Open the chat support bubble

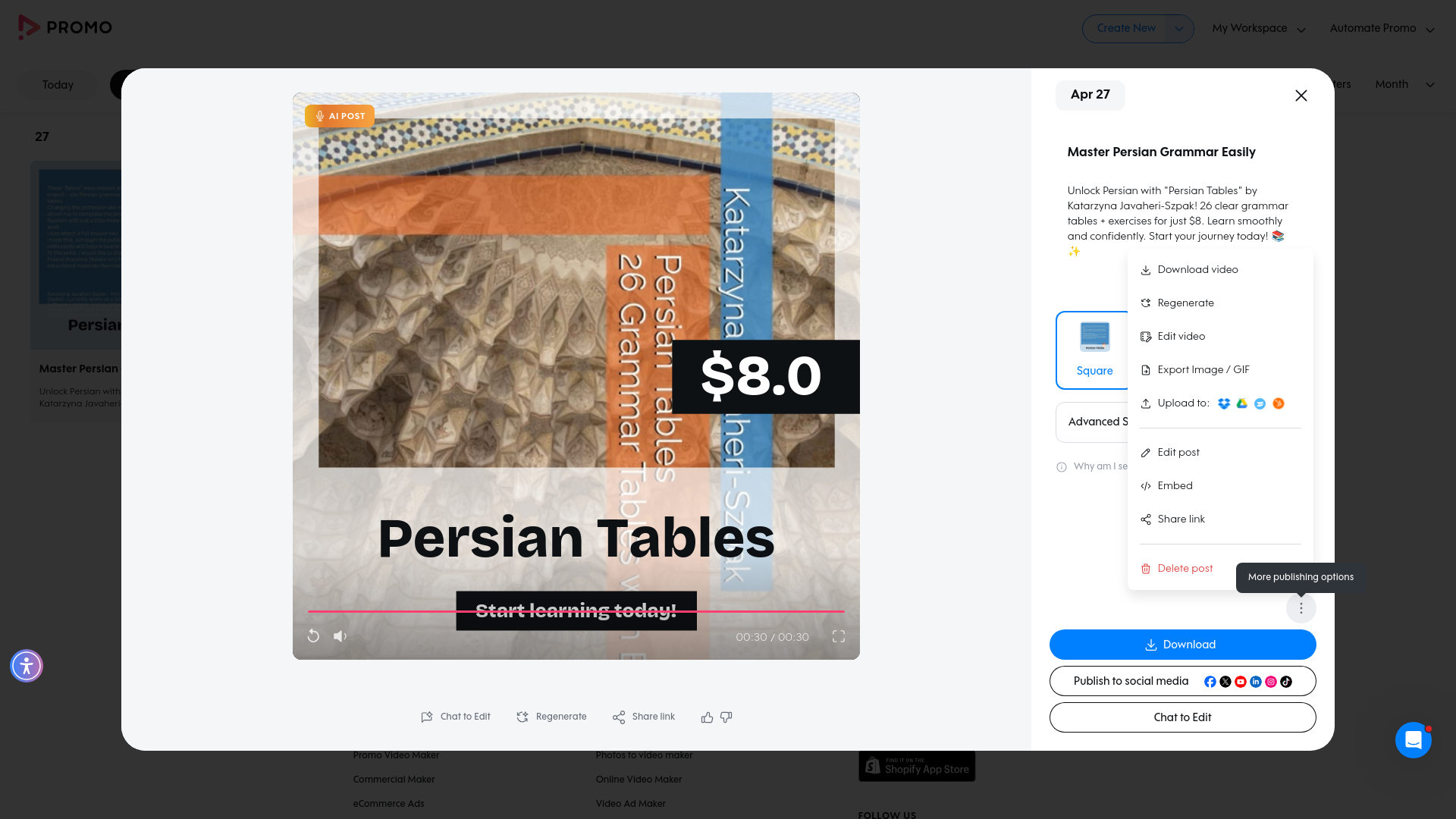point(1414,740)
